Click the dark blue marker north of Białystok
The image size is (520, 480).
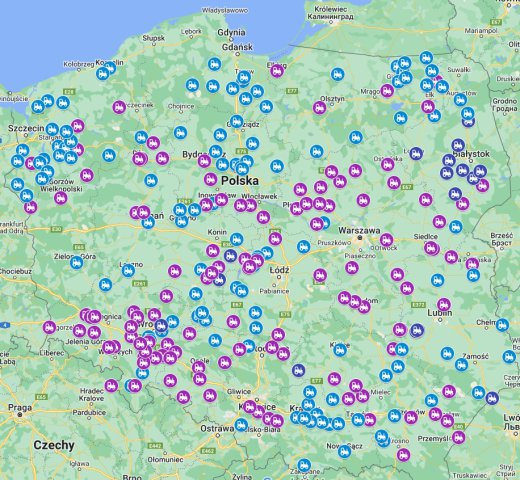pyautogui.click(x=458, y=145)
